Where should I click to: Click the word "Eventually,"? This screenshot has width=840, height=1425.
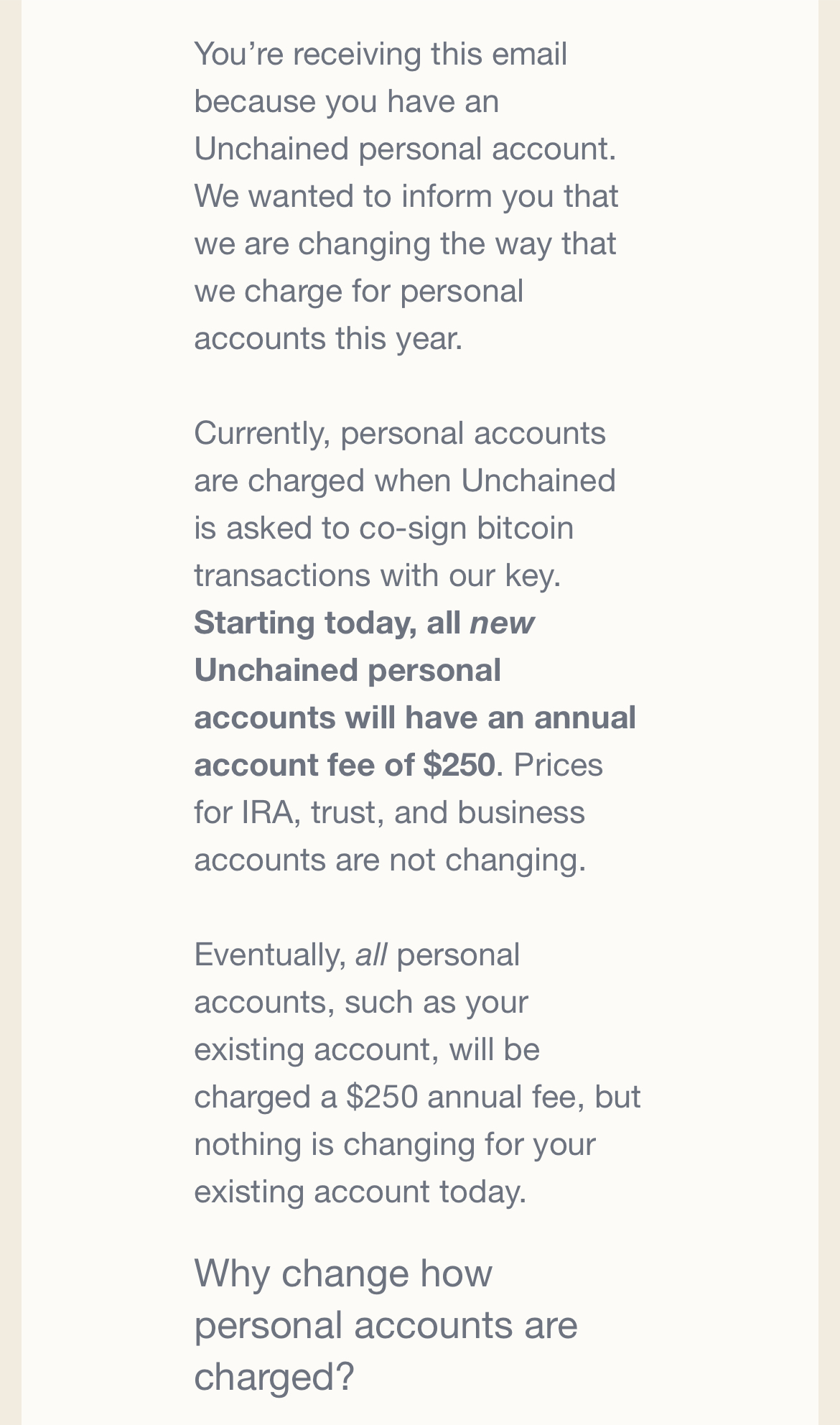(270, 955)
